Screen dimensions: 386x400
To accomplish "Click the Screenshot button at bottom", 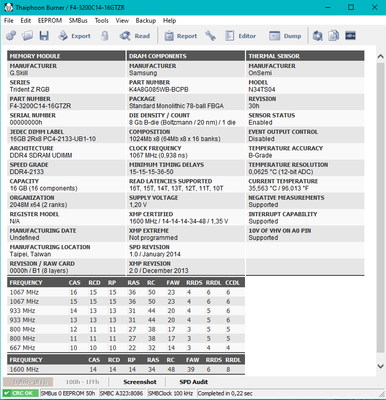I will tap(140, 382).
